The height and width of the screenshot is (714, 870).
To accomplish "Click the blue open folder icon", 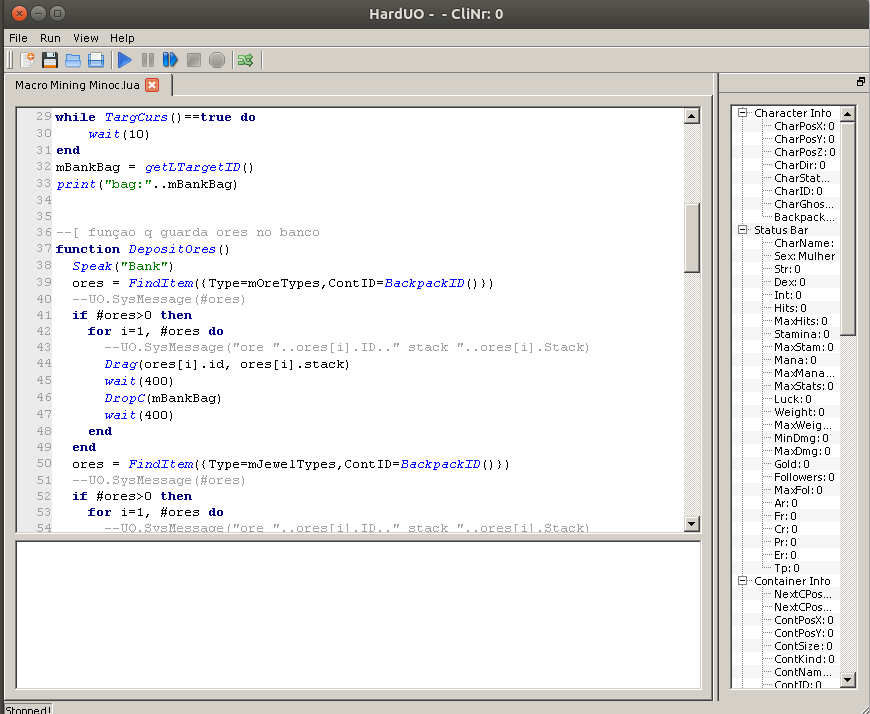I will point(73,60).
